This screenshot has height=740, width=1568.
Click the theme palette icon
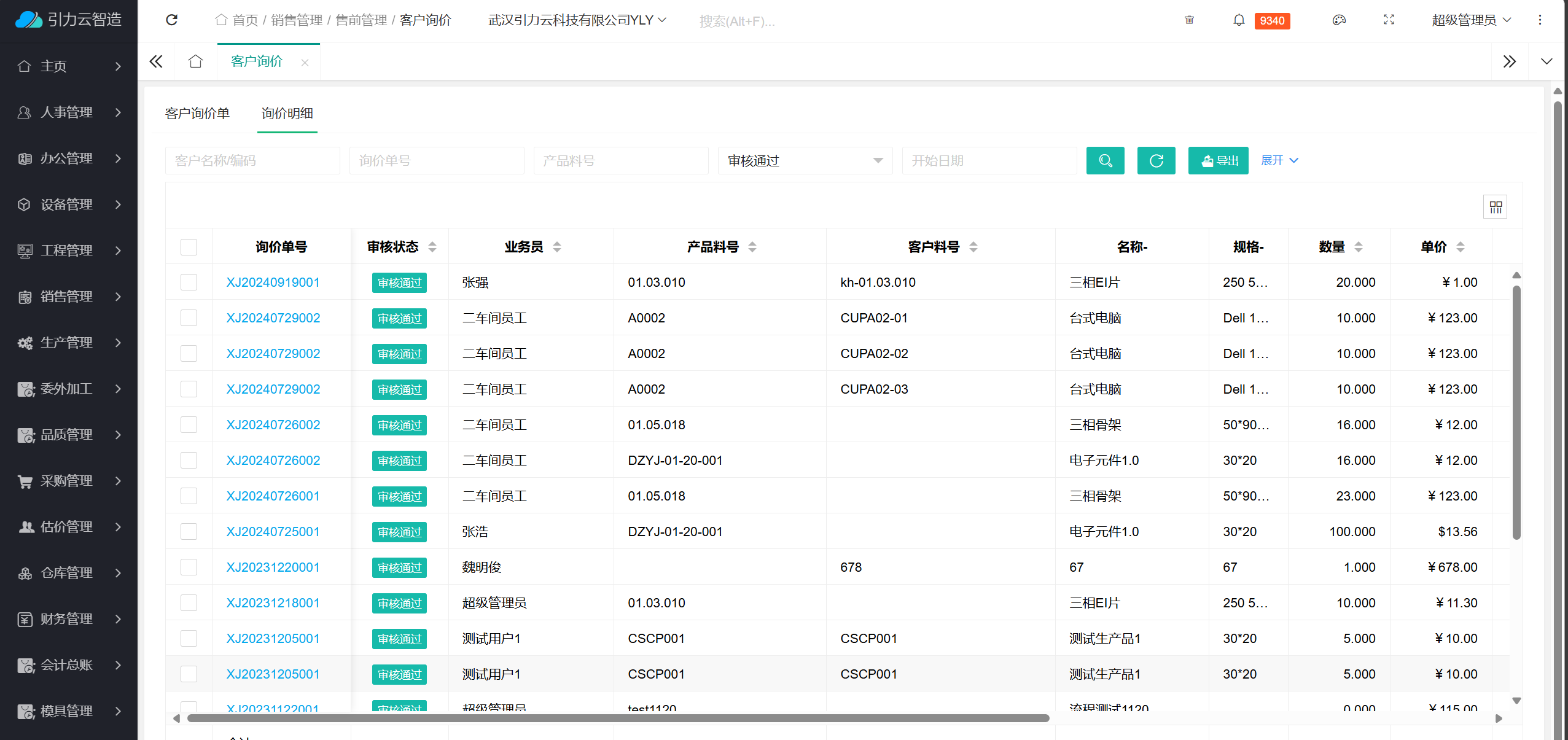tap(1339, 20)
